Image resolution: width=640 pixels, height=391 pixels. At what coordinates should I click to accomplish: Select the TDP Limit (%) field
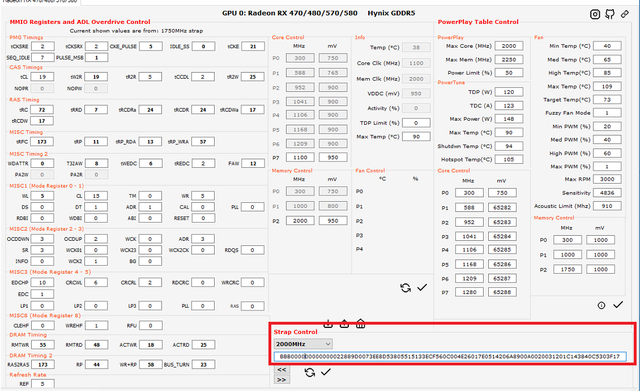pyautogui.click(x=416, y=123)
